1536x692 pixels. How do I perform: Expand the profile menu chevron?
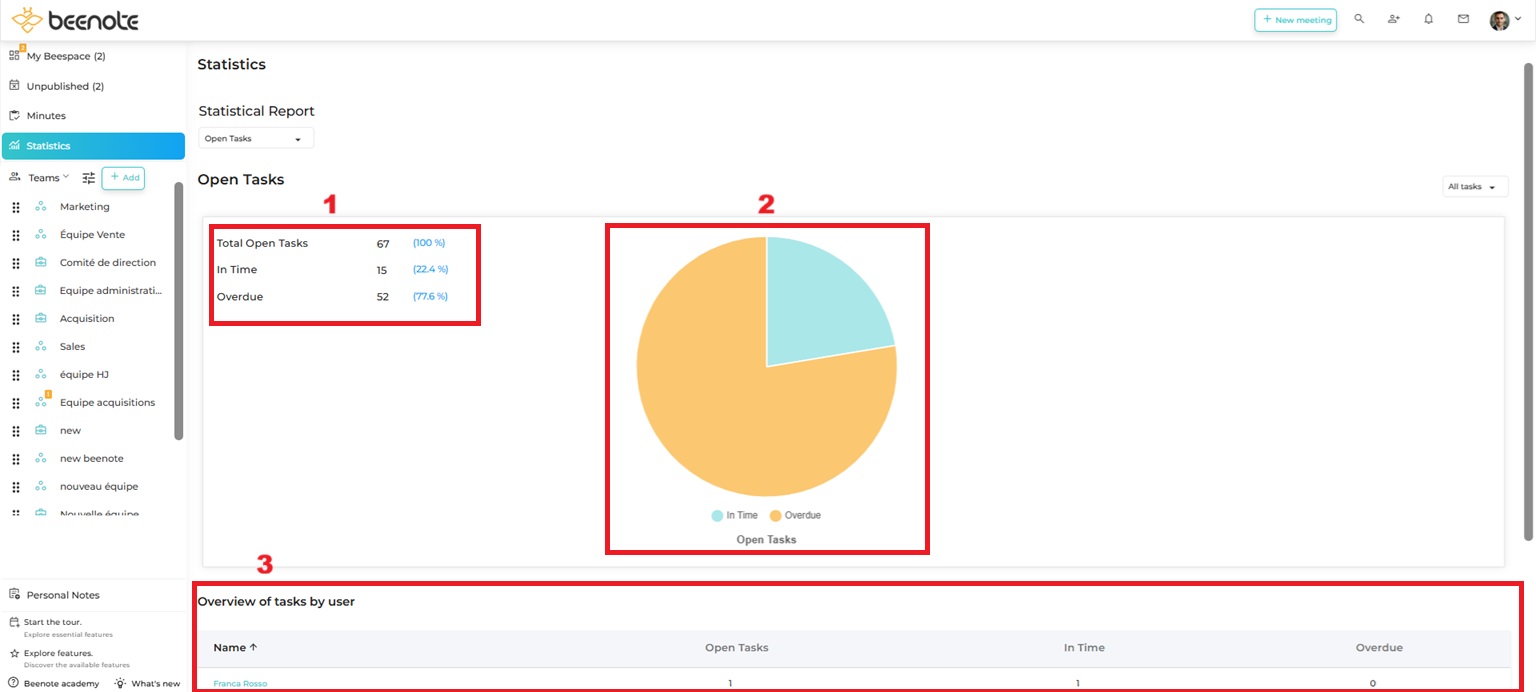tap(1519, 18)
